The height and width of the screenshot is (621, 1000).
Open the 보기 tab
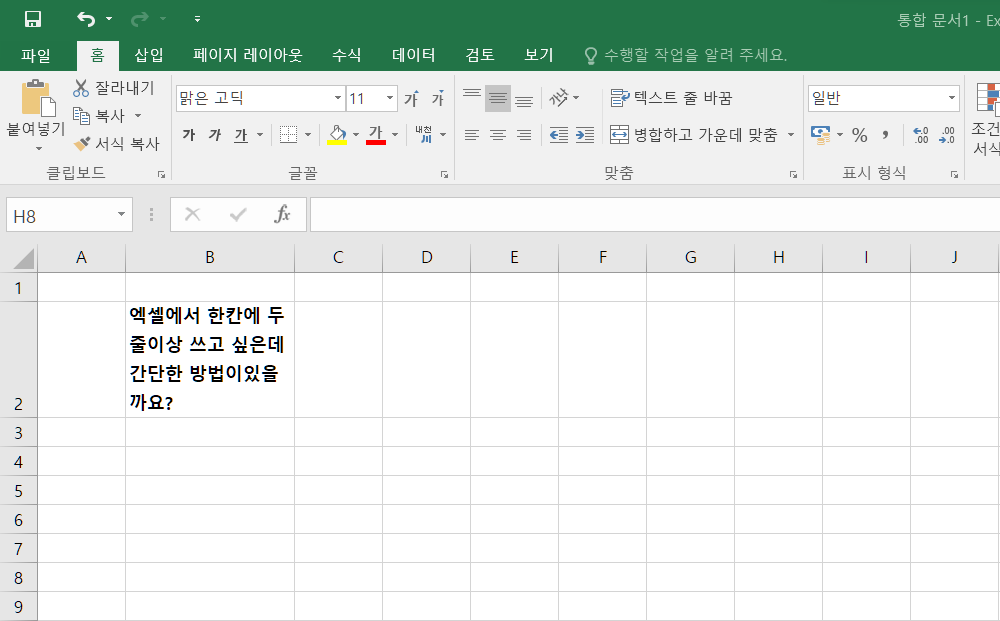pos(539,55)
